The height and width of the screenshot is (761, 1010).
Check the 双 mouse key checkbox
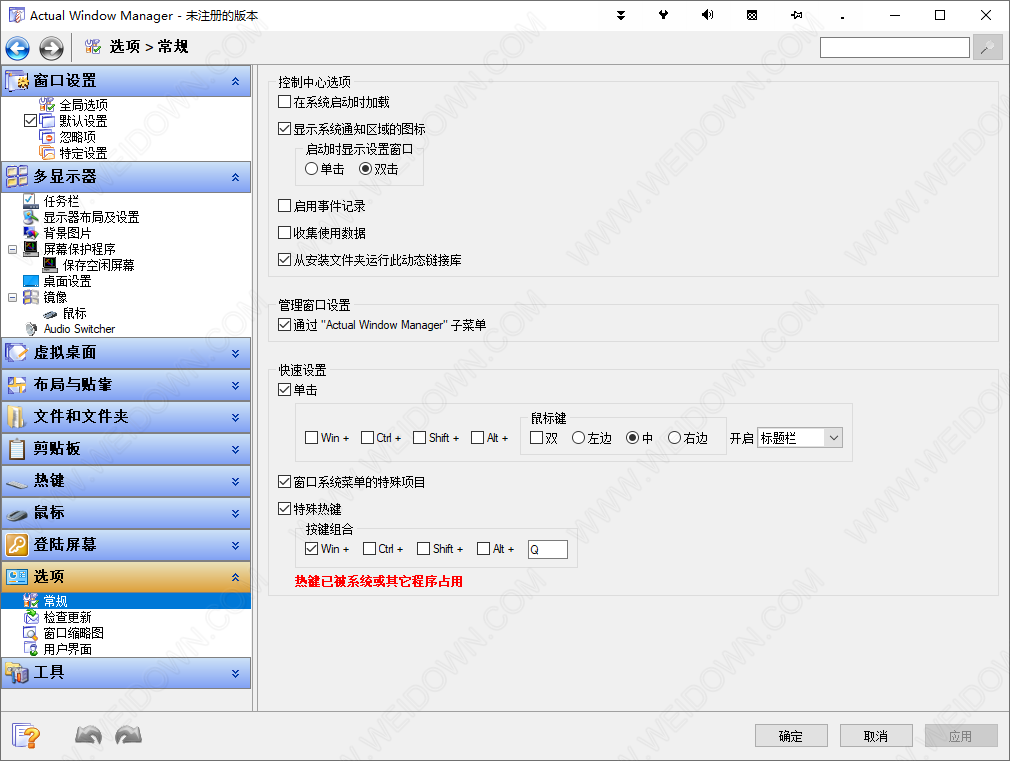(x=536, y=438)
